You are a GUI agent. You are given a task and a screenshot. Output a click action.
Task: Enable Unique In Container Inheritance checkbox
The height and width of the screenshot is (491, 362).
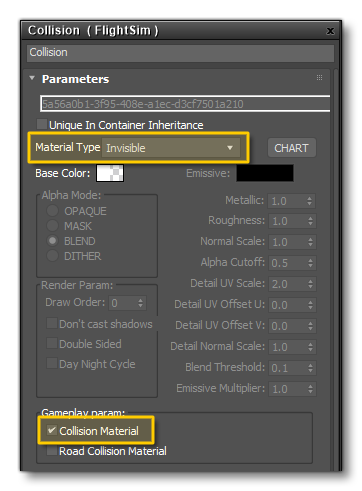point(42,124)
